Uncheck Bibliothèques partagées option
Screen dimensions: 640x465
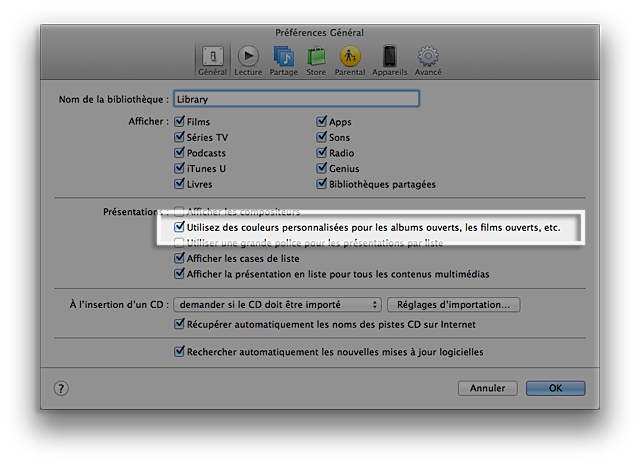pos(322,184)
